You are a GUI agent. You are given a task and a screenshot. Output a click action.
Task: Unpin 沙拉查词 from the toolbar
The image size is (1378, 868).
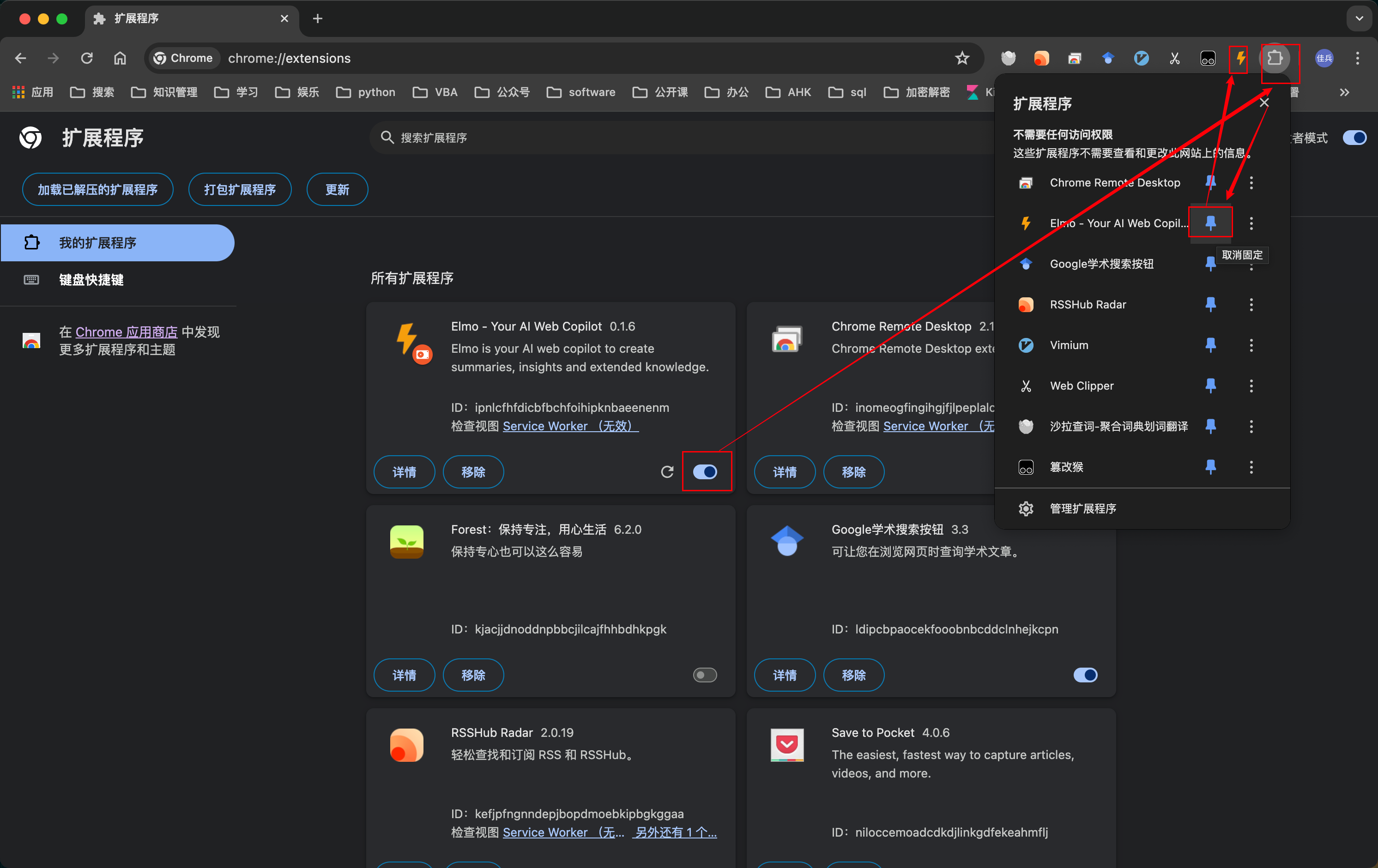click(x=1210, y=426)
